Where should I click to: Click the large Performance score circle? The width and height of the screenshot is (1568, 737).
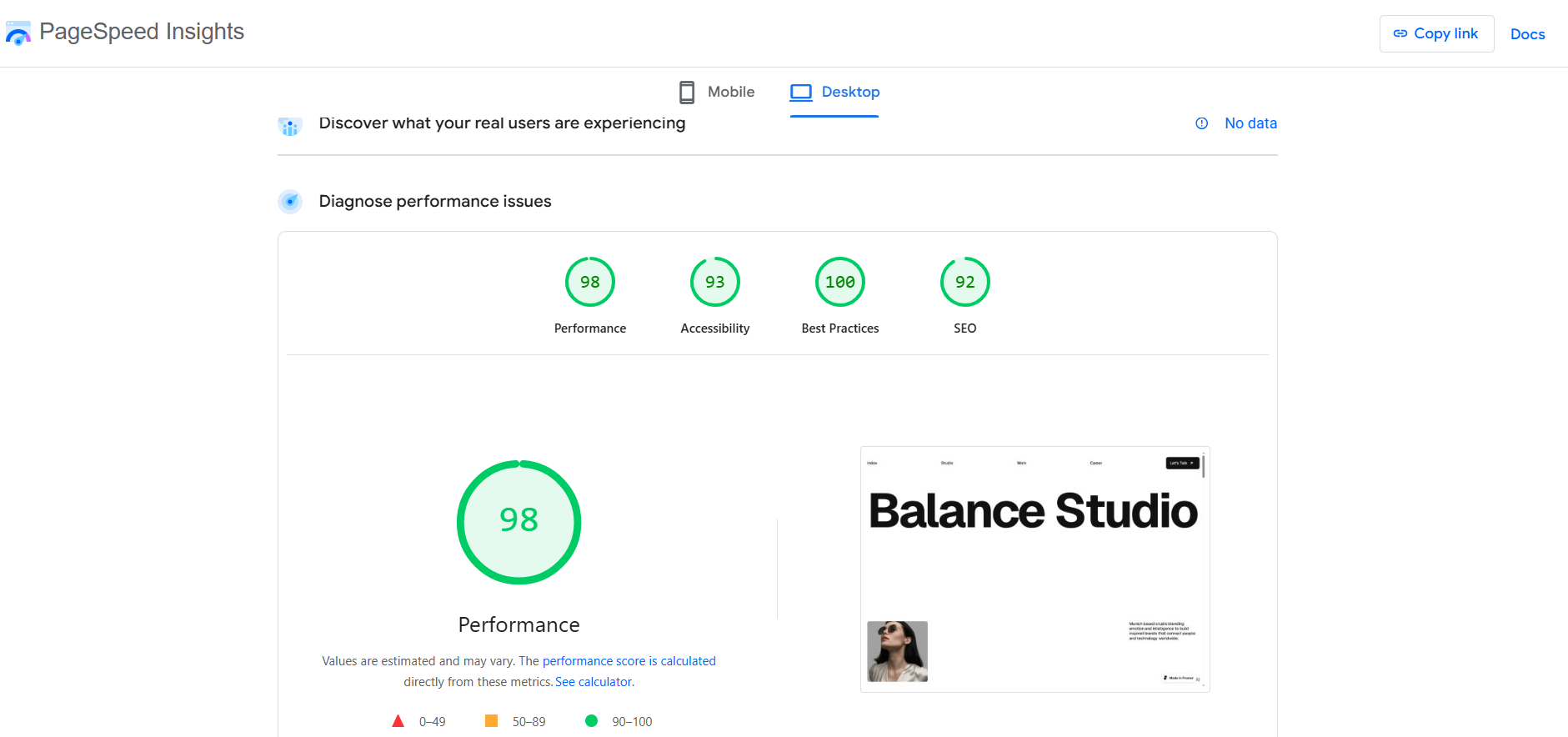(518, 522)
